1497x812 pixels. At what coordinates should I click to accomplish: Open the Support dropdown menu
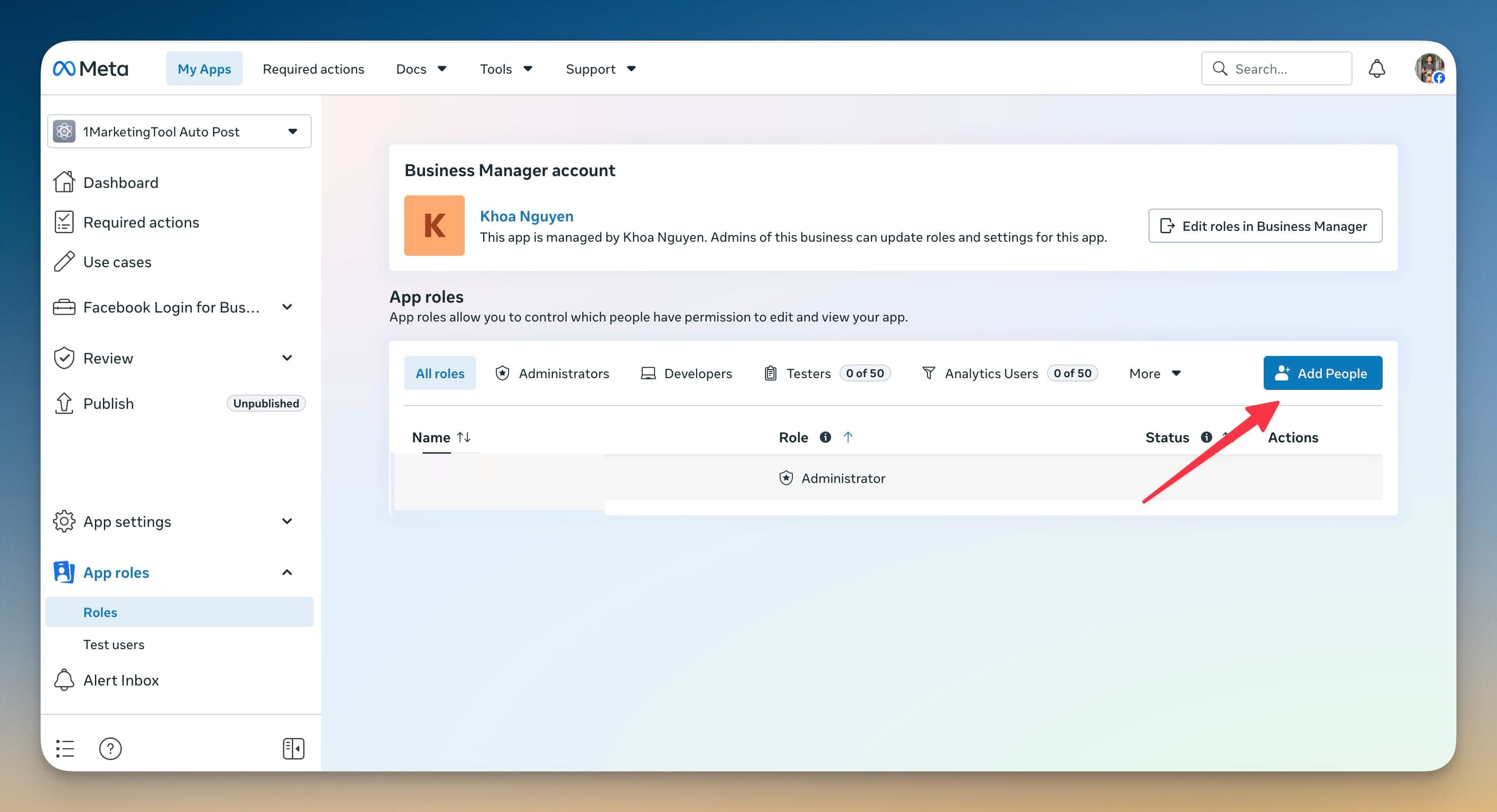pos(601,68)
